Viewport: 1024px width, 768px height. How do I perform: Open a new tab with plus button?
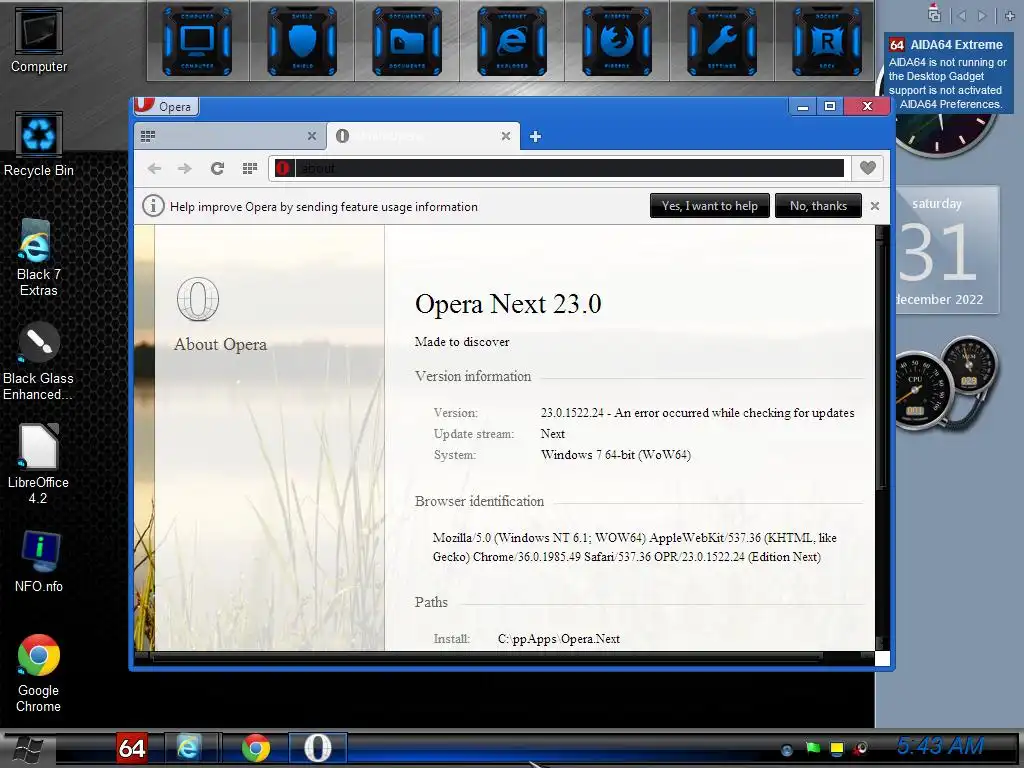point(535,136)
